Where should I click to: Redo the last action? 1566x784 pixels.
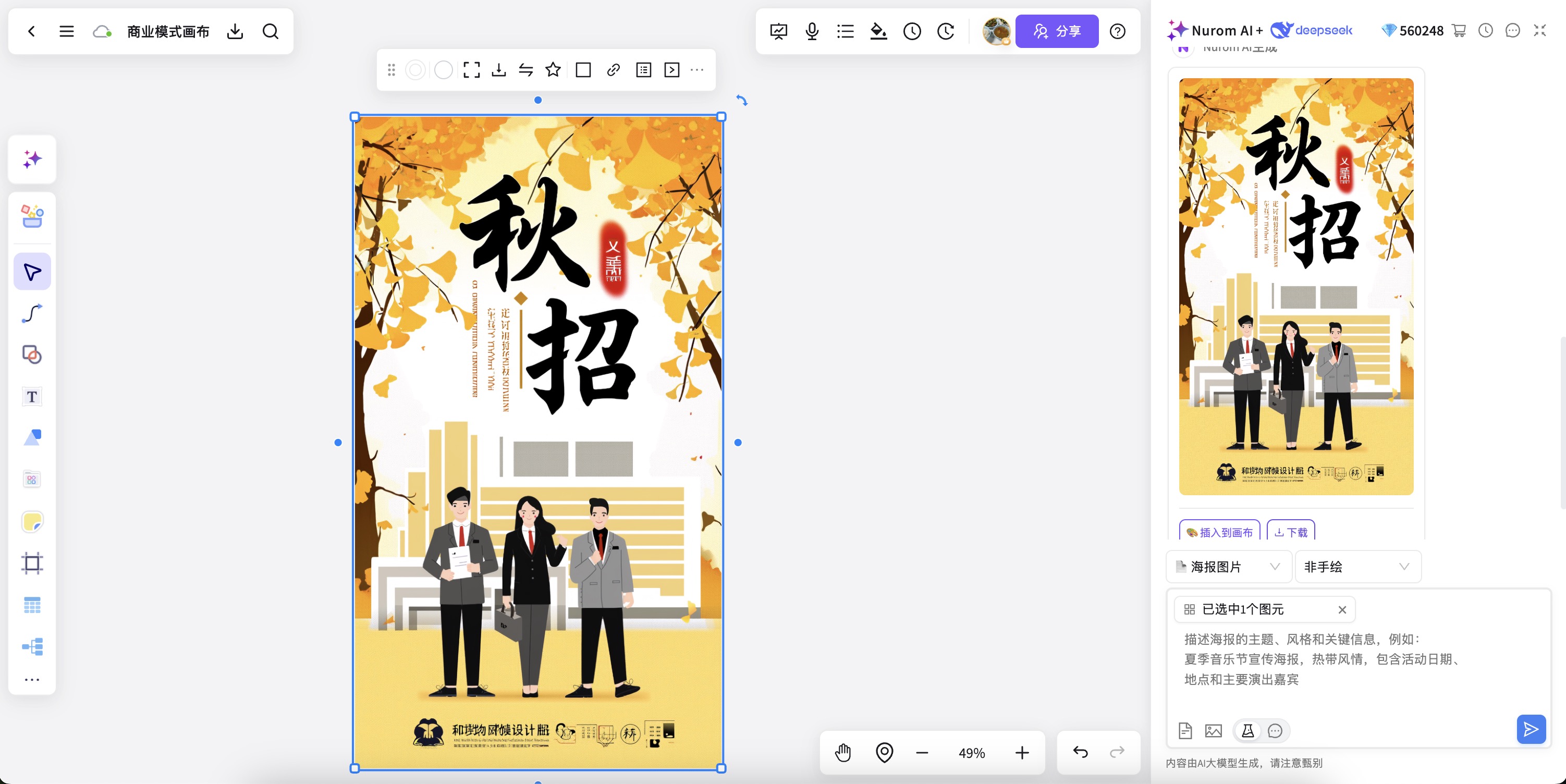coord(1117,752)
